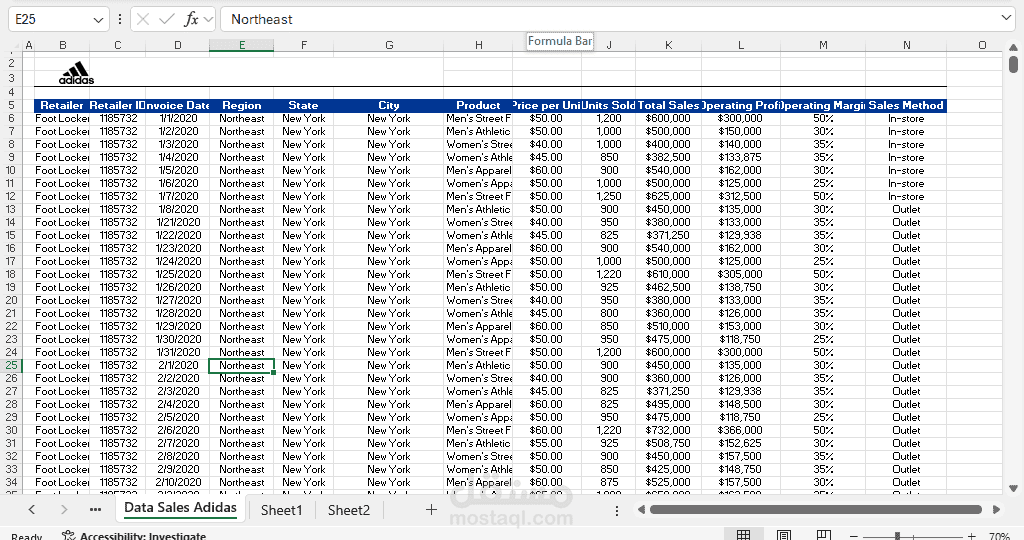The height and width of the screenshot is (540, 1024).
Task: Click the 1/31/2020 invoice date cell
Action: pyautogui.click(x=178, y=353)
